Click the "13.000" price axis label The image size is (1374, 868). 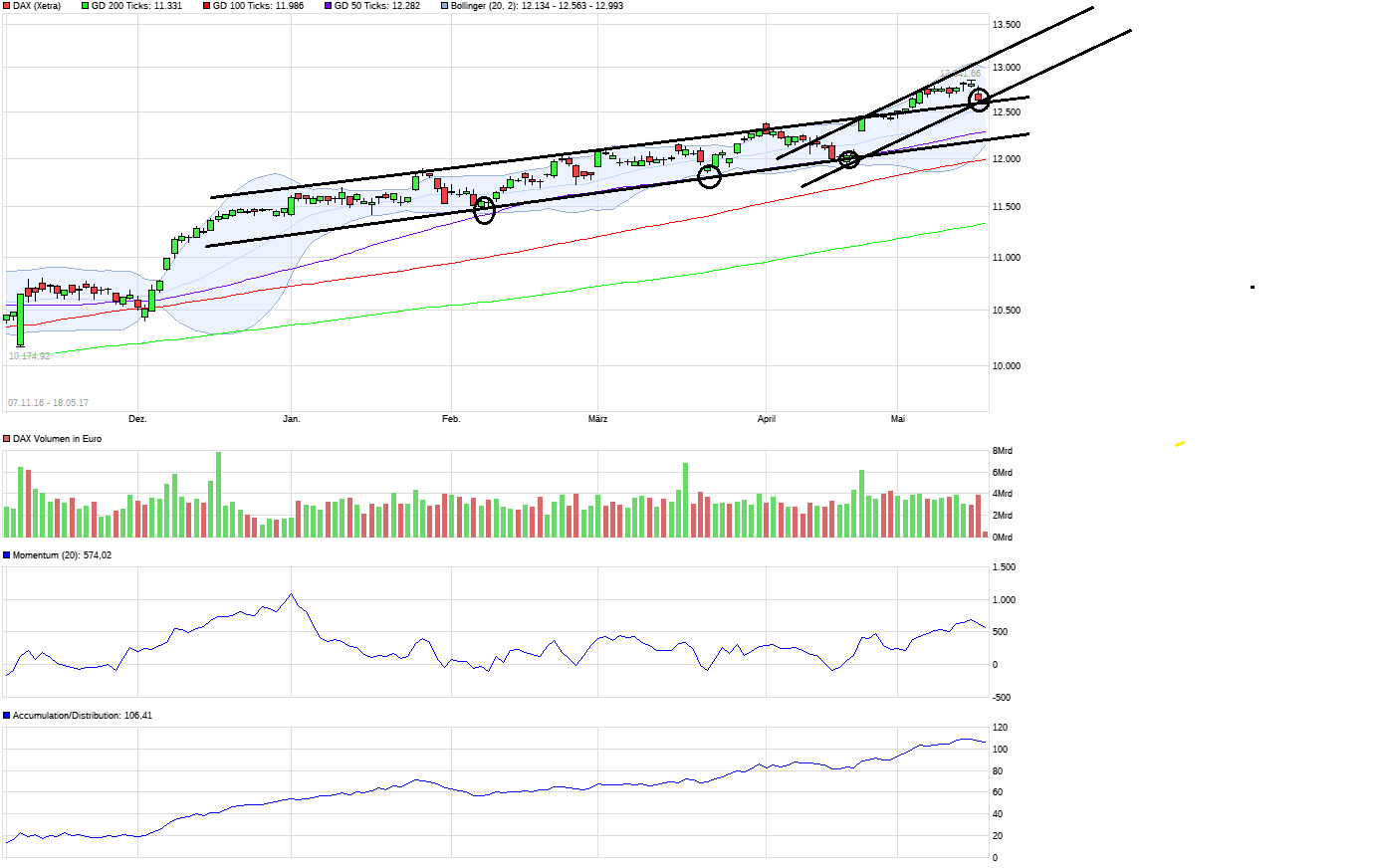(1006, 68)
